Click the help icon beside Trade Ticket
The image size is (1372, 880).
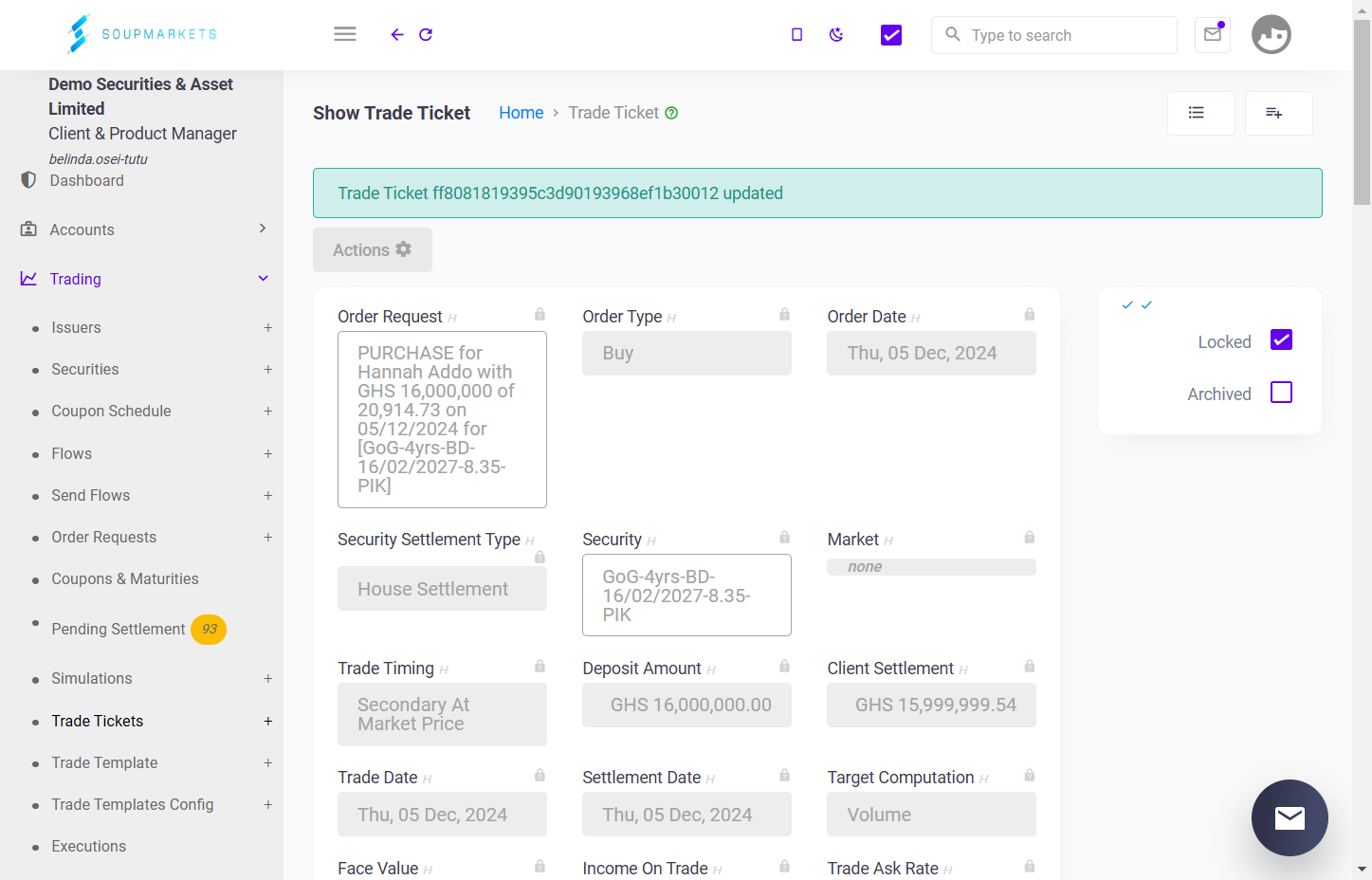coord(671,113)
